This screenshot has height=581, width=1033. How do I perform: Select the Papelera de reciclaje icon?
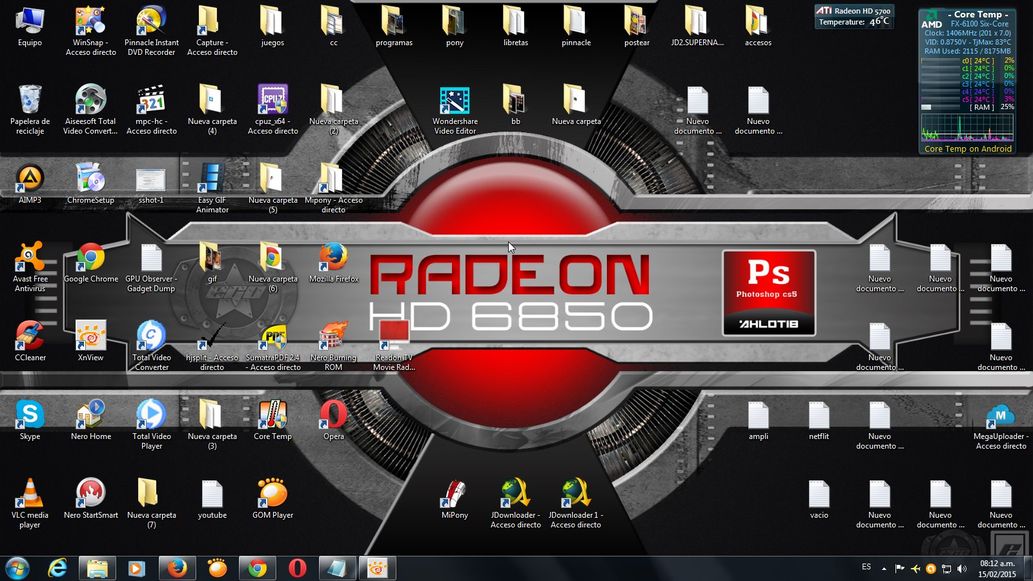click(x=30, y=99)
